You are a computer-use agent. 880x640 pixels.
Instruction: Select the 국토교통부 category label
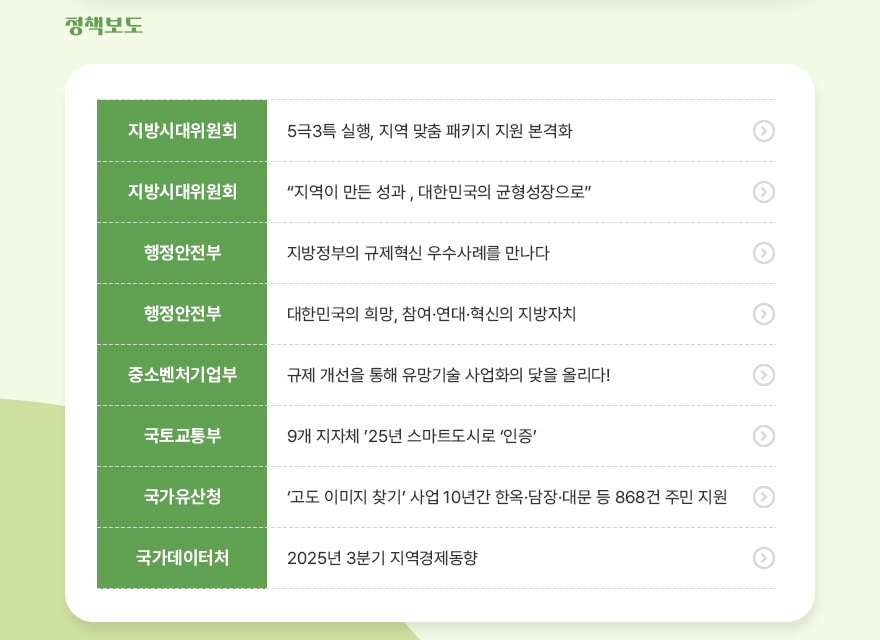[181, 436]
